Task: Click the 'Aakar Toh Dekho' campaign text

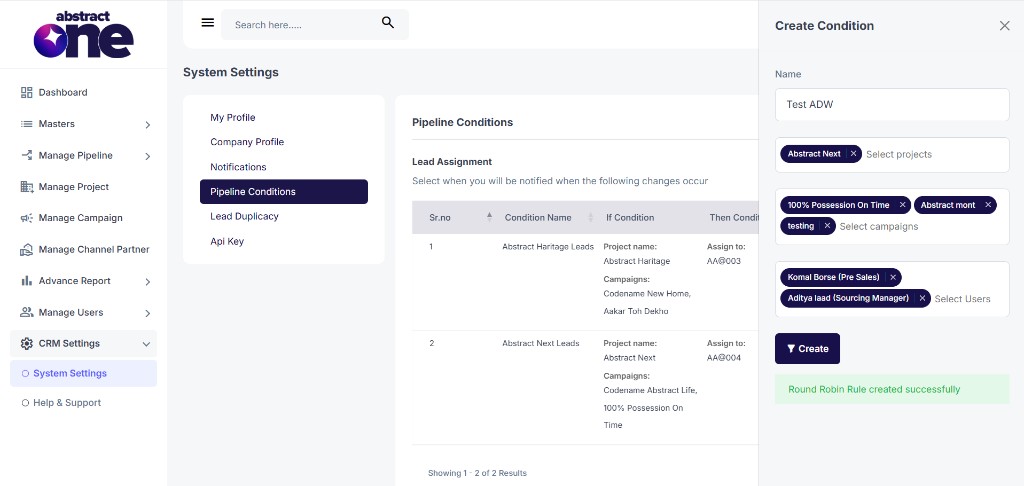Action: tap(635, 311)
